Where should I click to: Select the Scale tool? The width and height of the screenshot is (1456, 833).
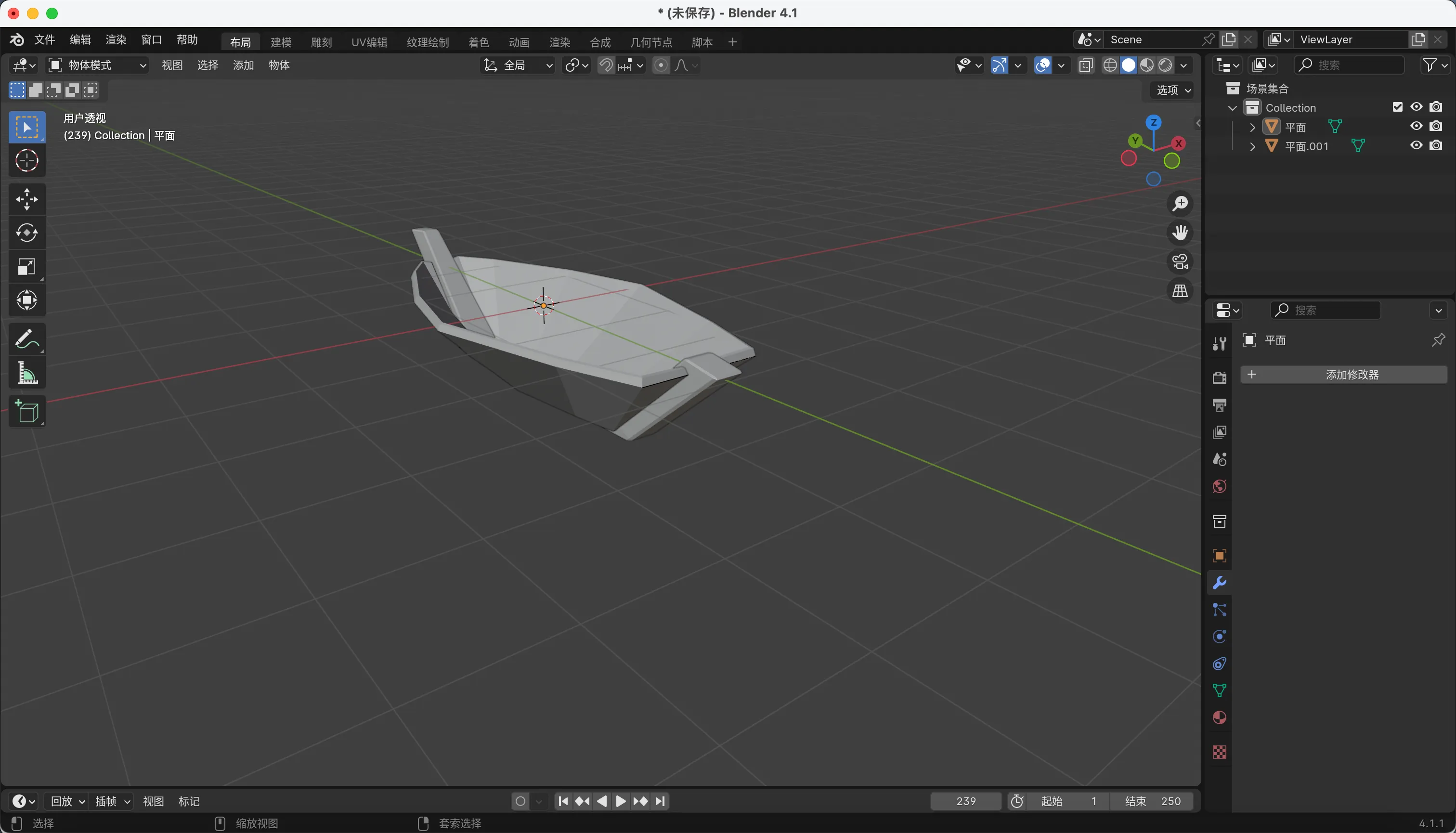coord(26,267)
